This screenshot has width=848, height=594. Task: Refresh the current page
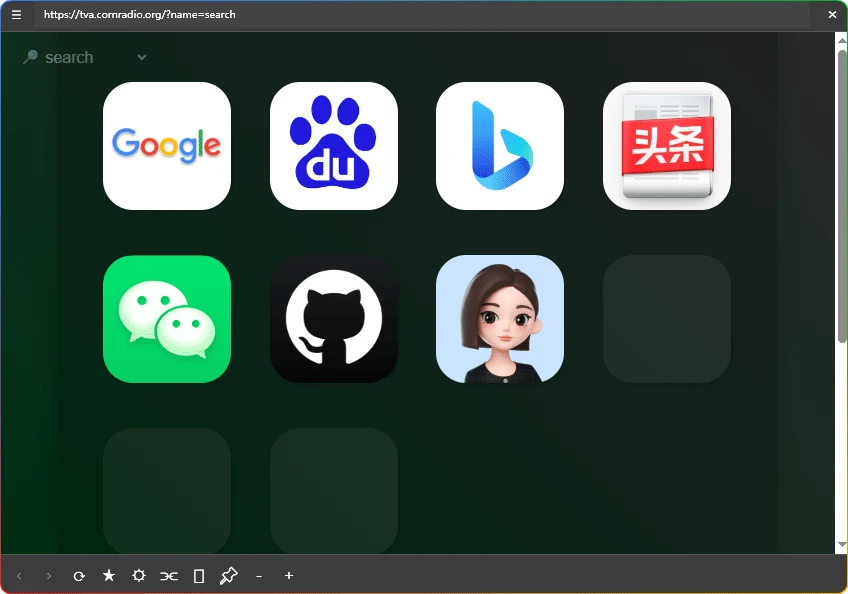click(79, 575)
